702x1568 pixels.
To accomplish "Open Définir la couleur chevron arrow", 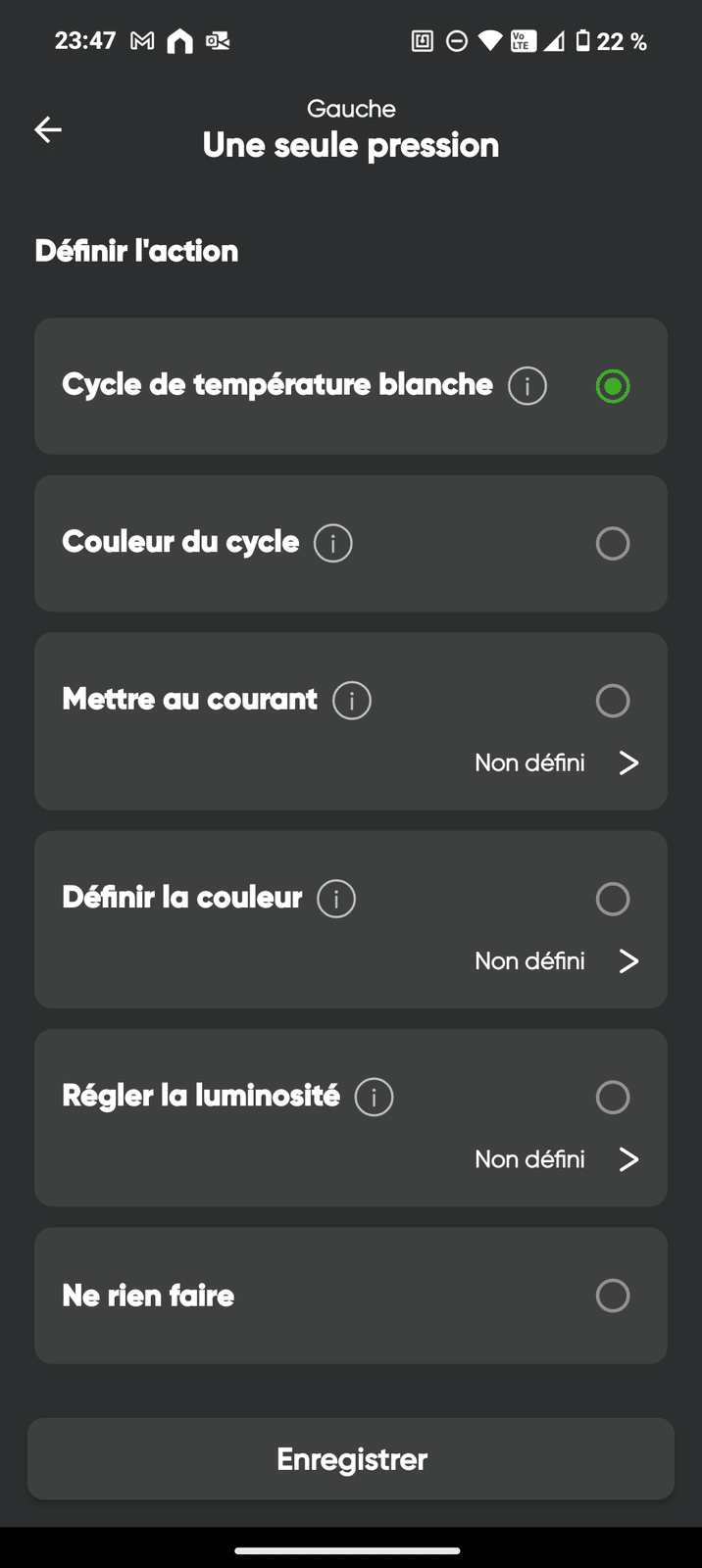I will coord(628,961).
